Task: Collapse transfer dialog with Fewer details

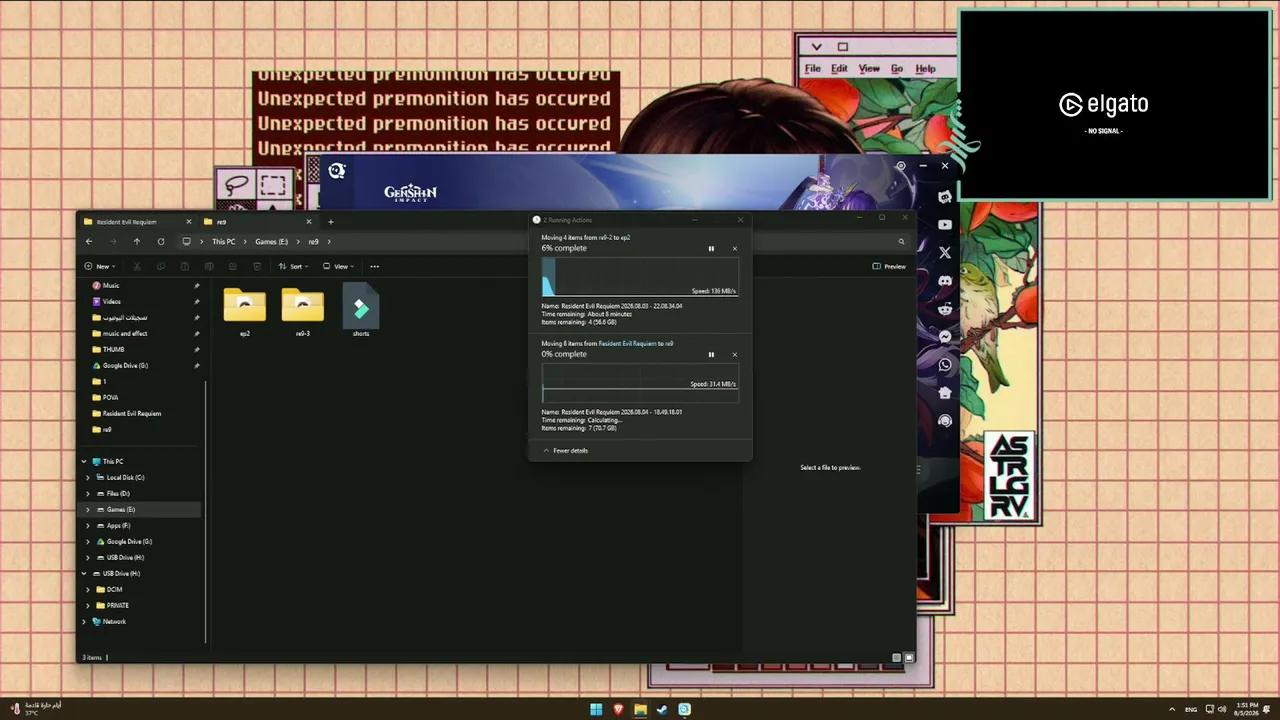Action: point(565,451)
